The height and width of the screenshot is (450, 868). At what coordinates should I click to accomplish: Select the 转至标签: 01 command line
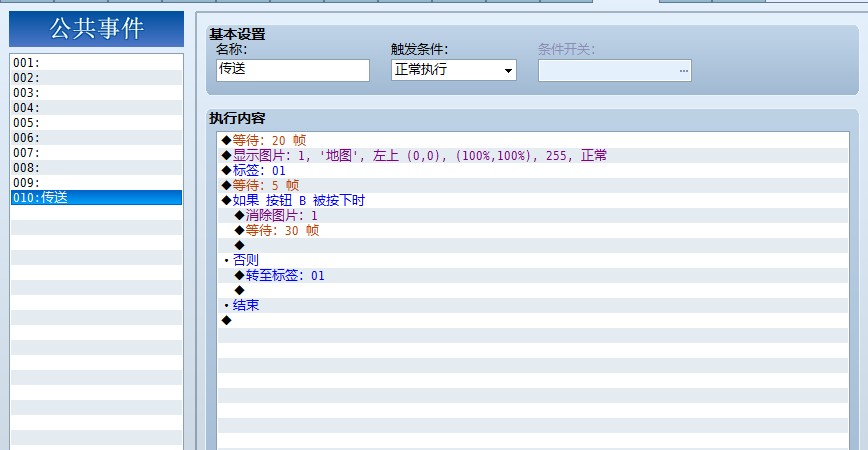(x=533, y=275)
